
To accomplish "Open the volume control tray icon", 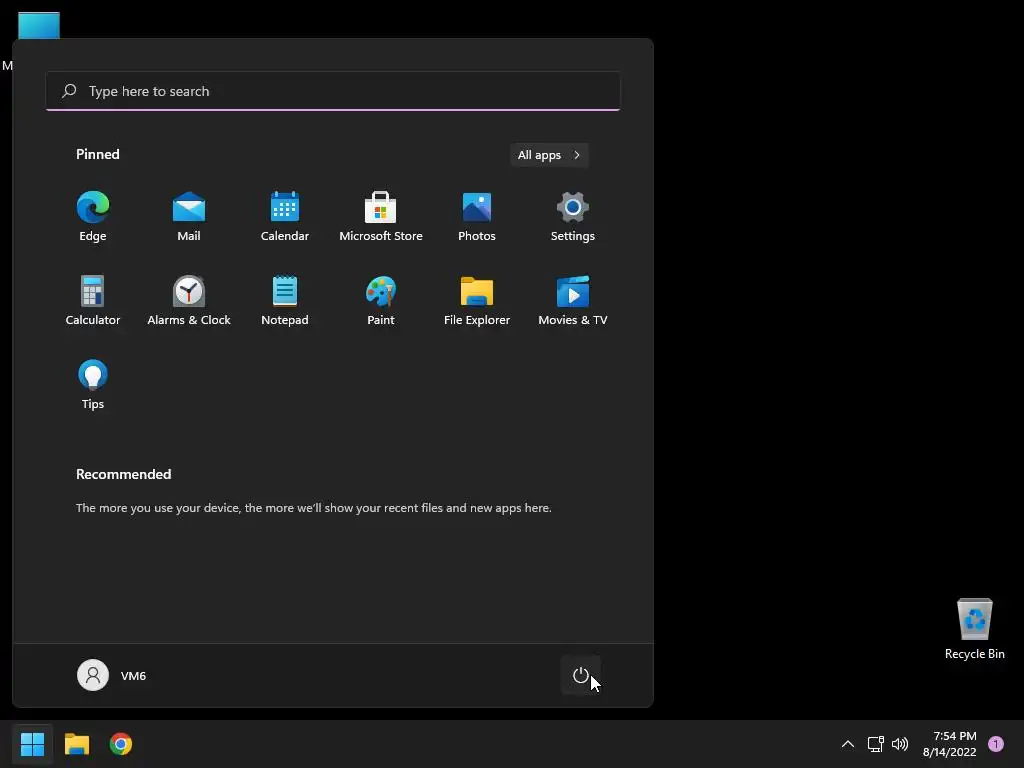I will pos(900,744).
